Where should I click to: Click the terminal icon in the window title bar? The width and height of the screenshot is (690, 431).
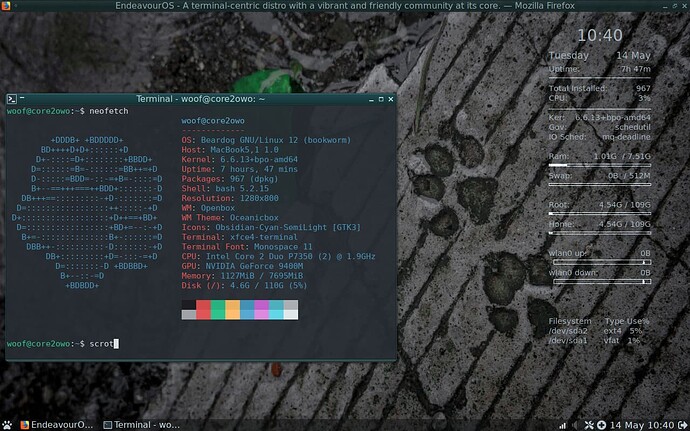tap(11, 99)
